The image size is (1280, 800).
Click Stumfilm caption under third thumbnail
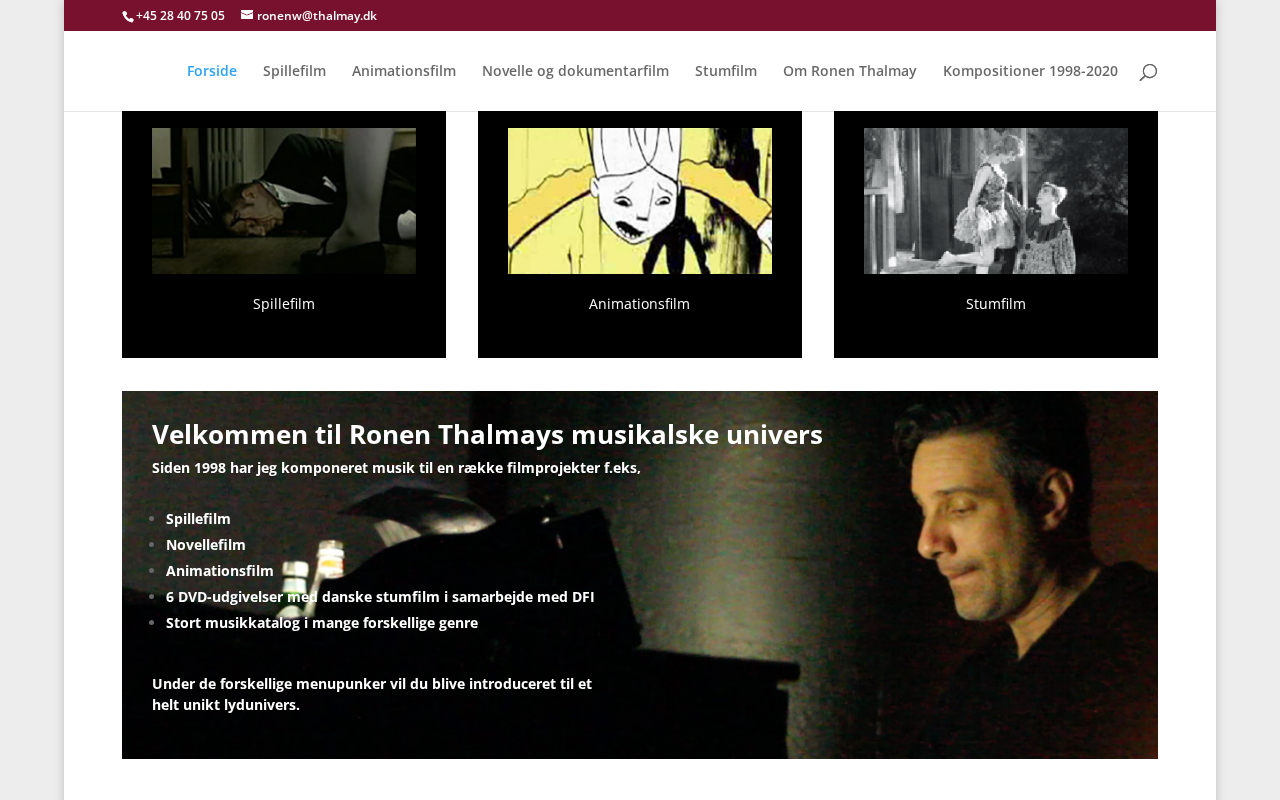996,304
